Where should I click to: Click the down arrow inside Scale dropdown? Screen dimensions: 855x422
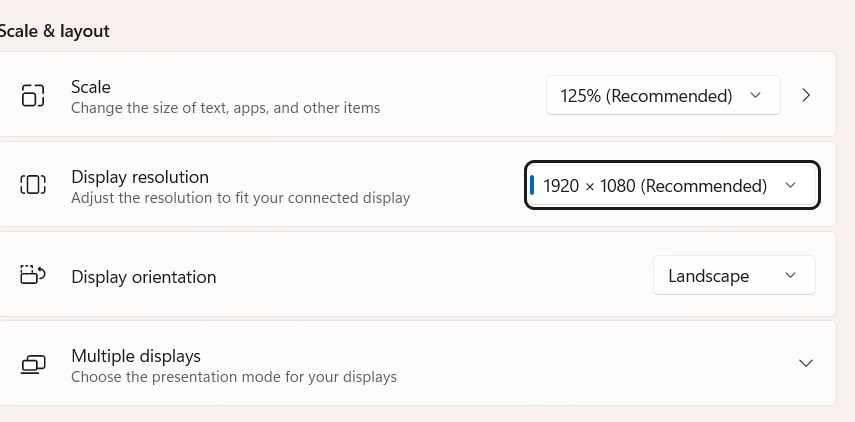[x=755, y=95]
